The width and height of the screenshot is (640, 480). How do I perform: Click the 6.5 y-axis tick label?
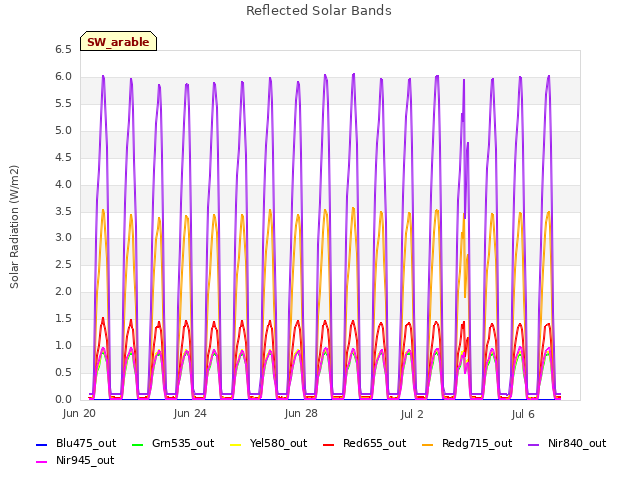click(x=63, y=50)
